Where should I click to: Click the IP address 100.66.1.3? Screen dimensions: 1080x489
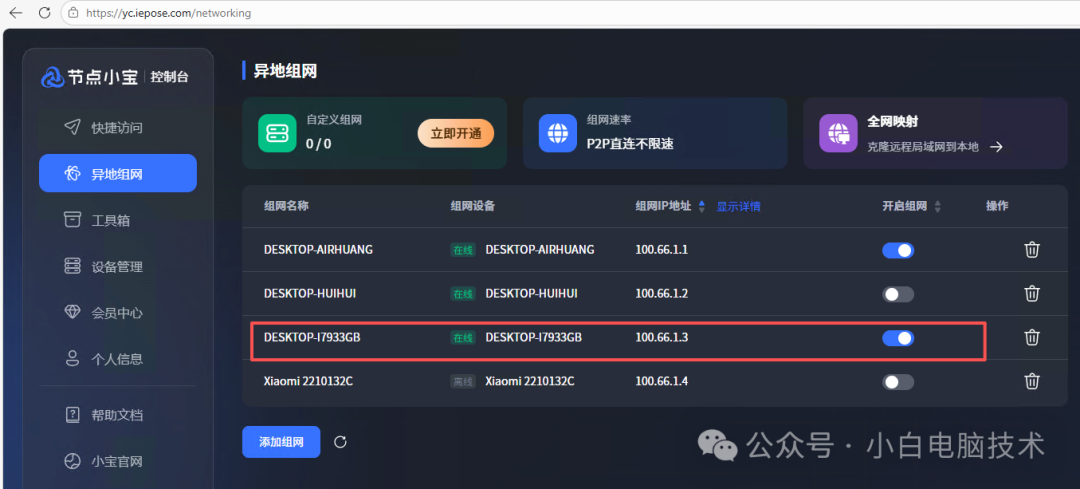[x=661, y=337]
